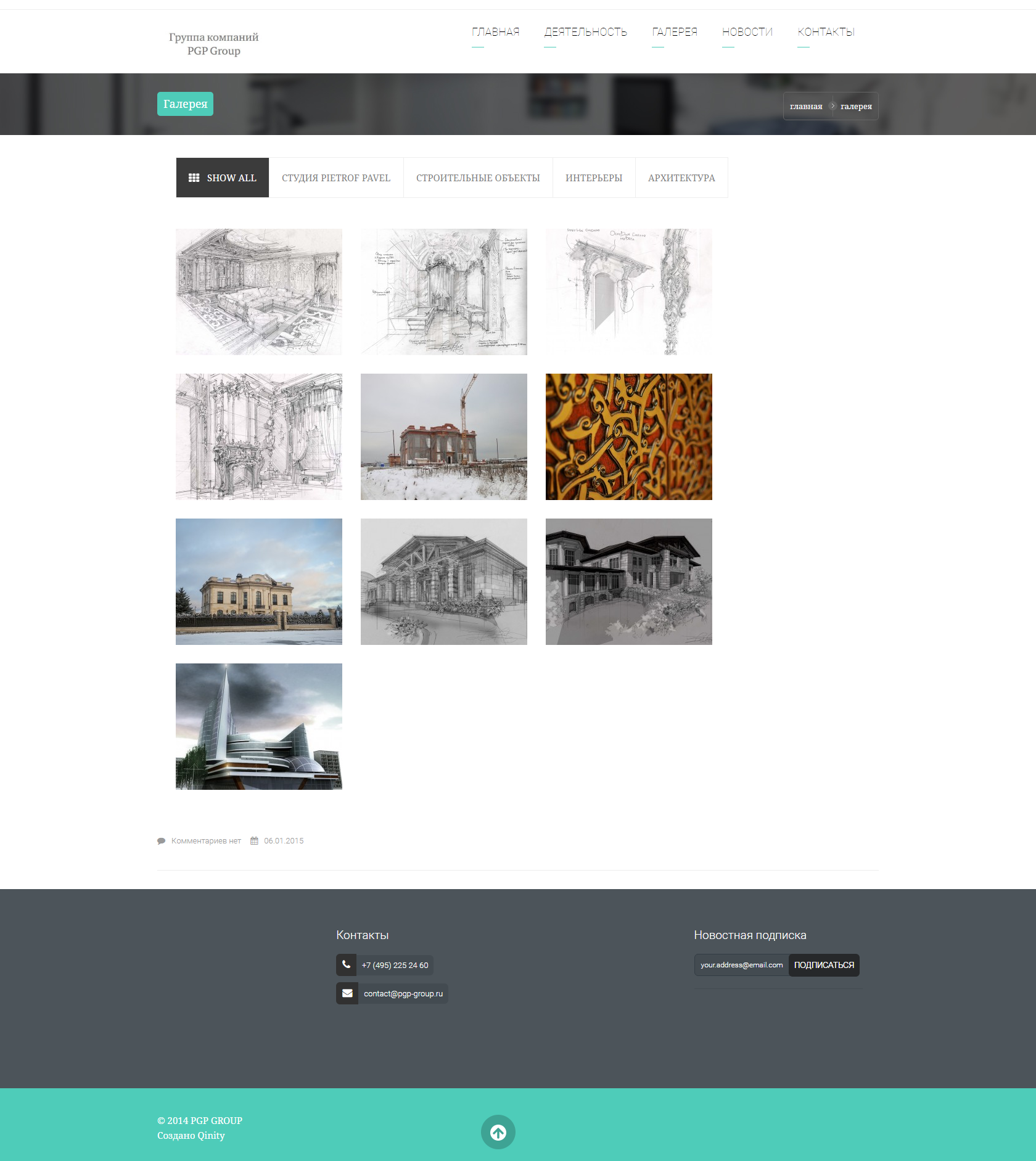Filter gallery by ИНТЕРЬЕРЫ
This screenshot has width=1036, height=1161.
[594, 178]
